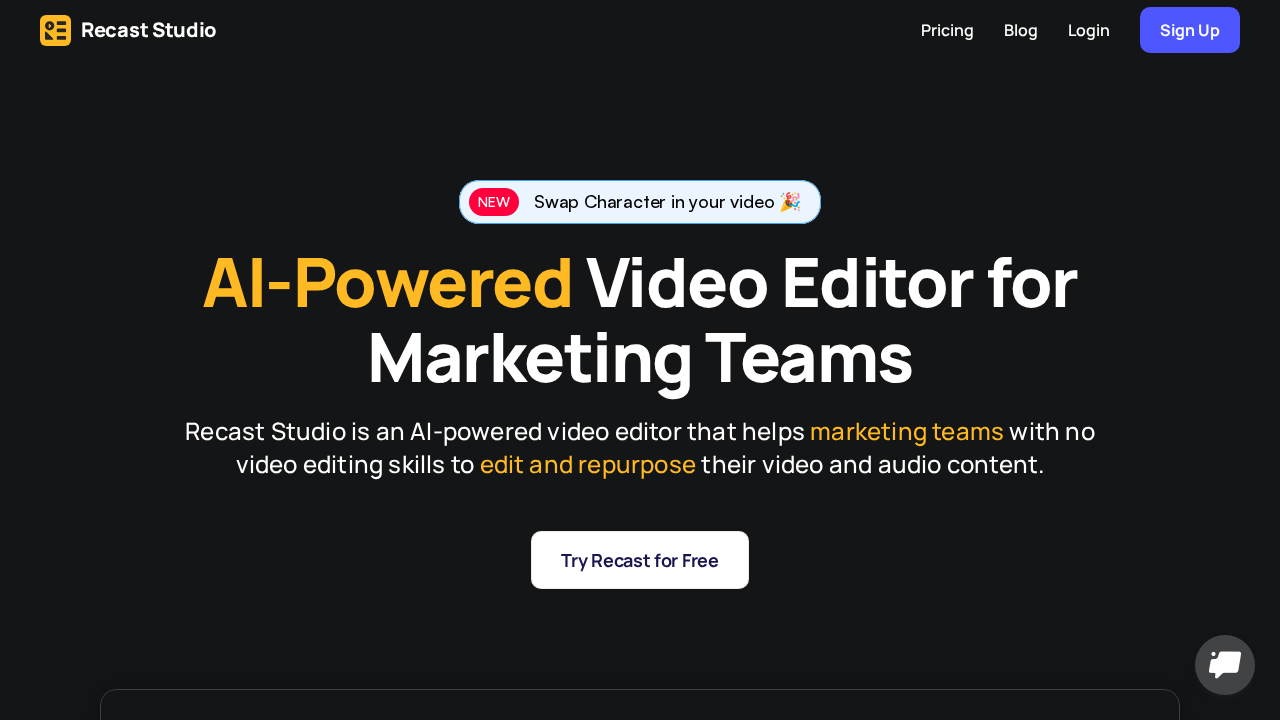Click Try Recast for Free button
The width and height of the screenshot is (1280, 720).
640,560
